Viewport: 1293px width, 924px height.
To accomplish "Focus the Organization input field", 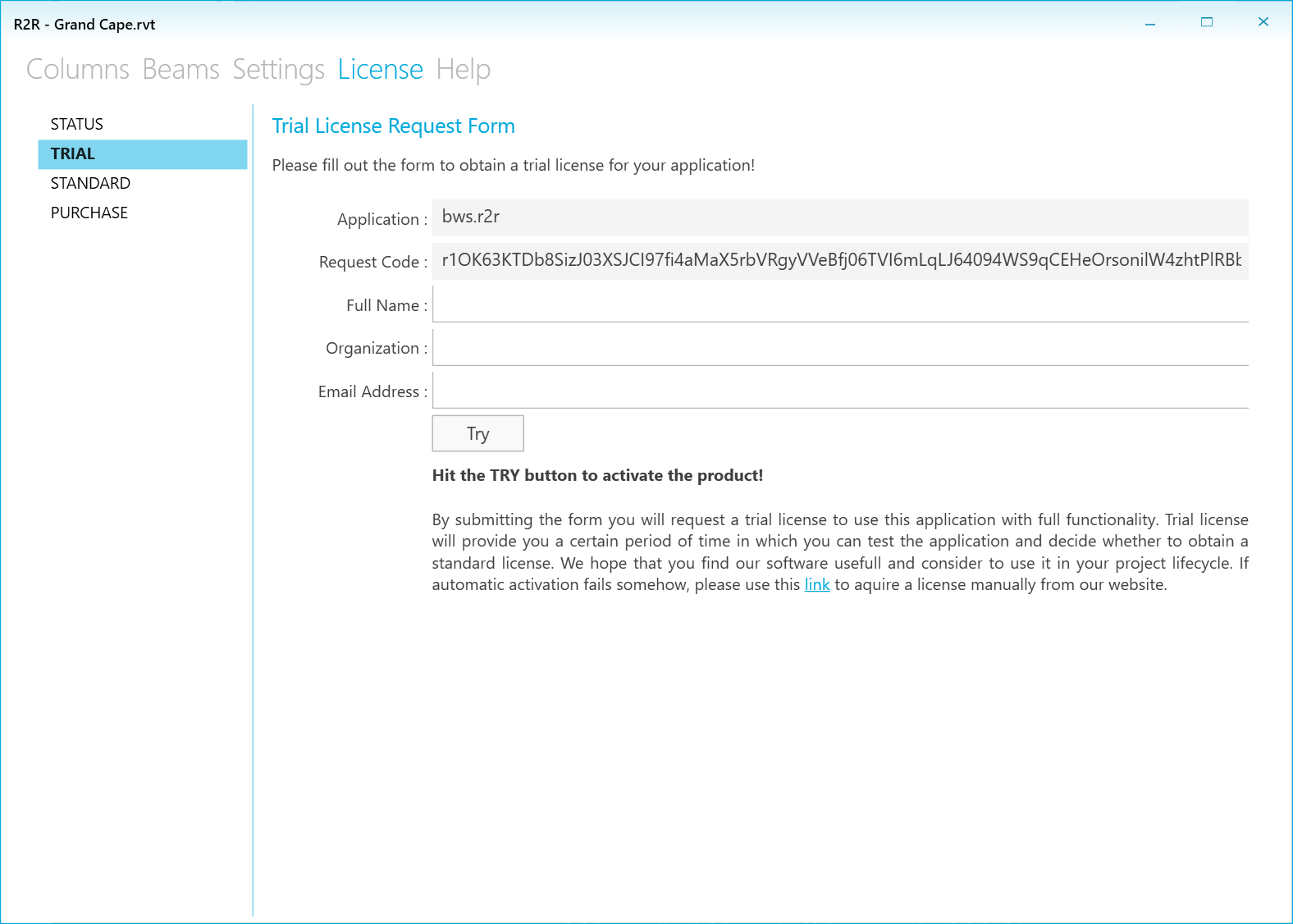I will pyautogui.click(x=840, y=347).
